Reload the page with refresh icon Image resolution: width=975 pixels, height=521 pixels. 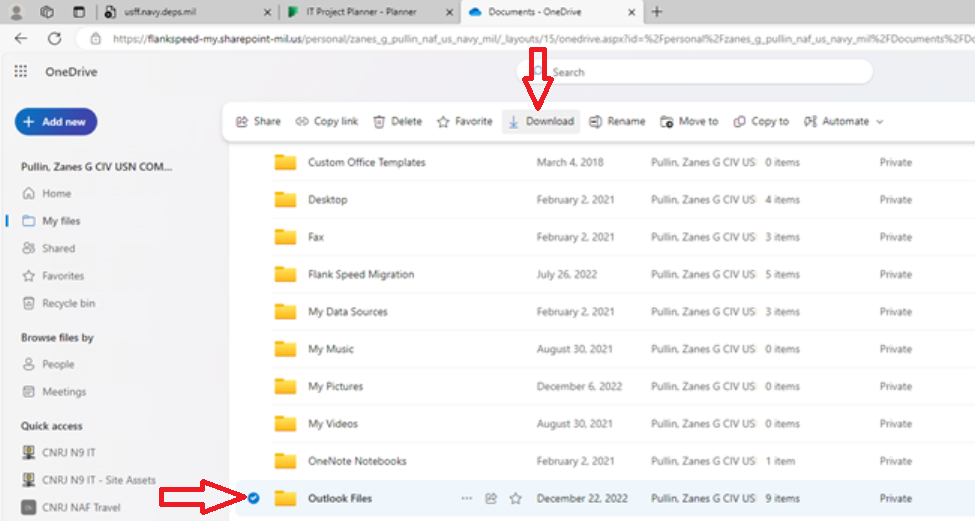click(x=55, y=39)
